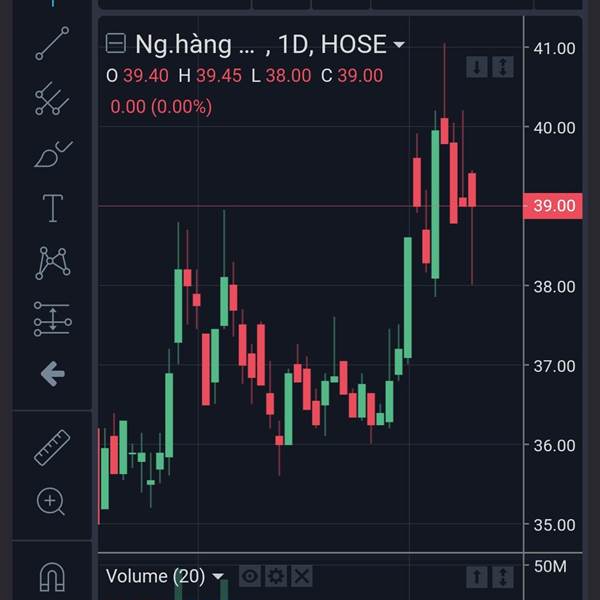
Task: Open Volume indicator settings gear
Action: pyautogui.click(x=276, y=576)
